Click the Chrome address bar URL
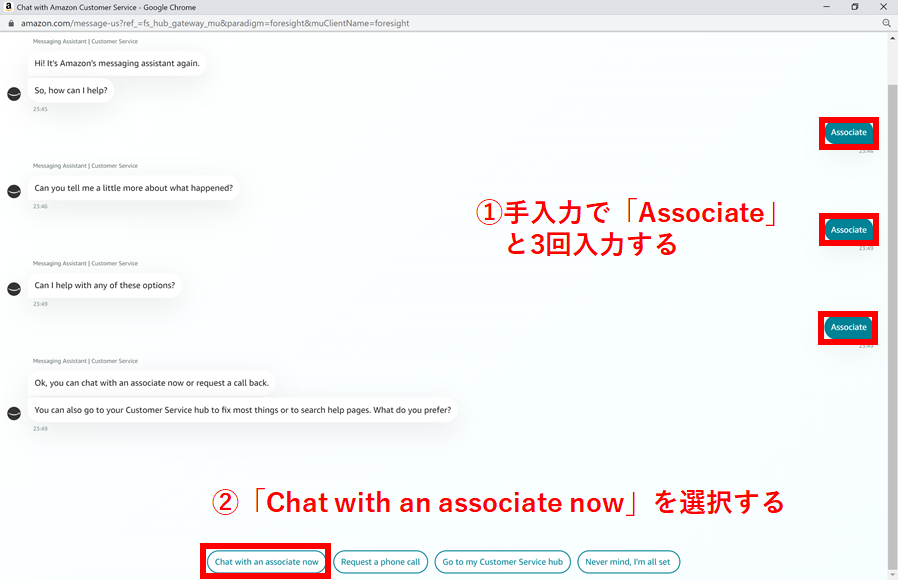898x580 pixels. 215,23
